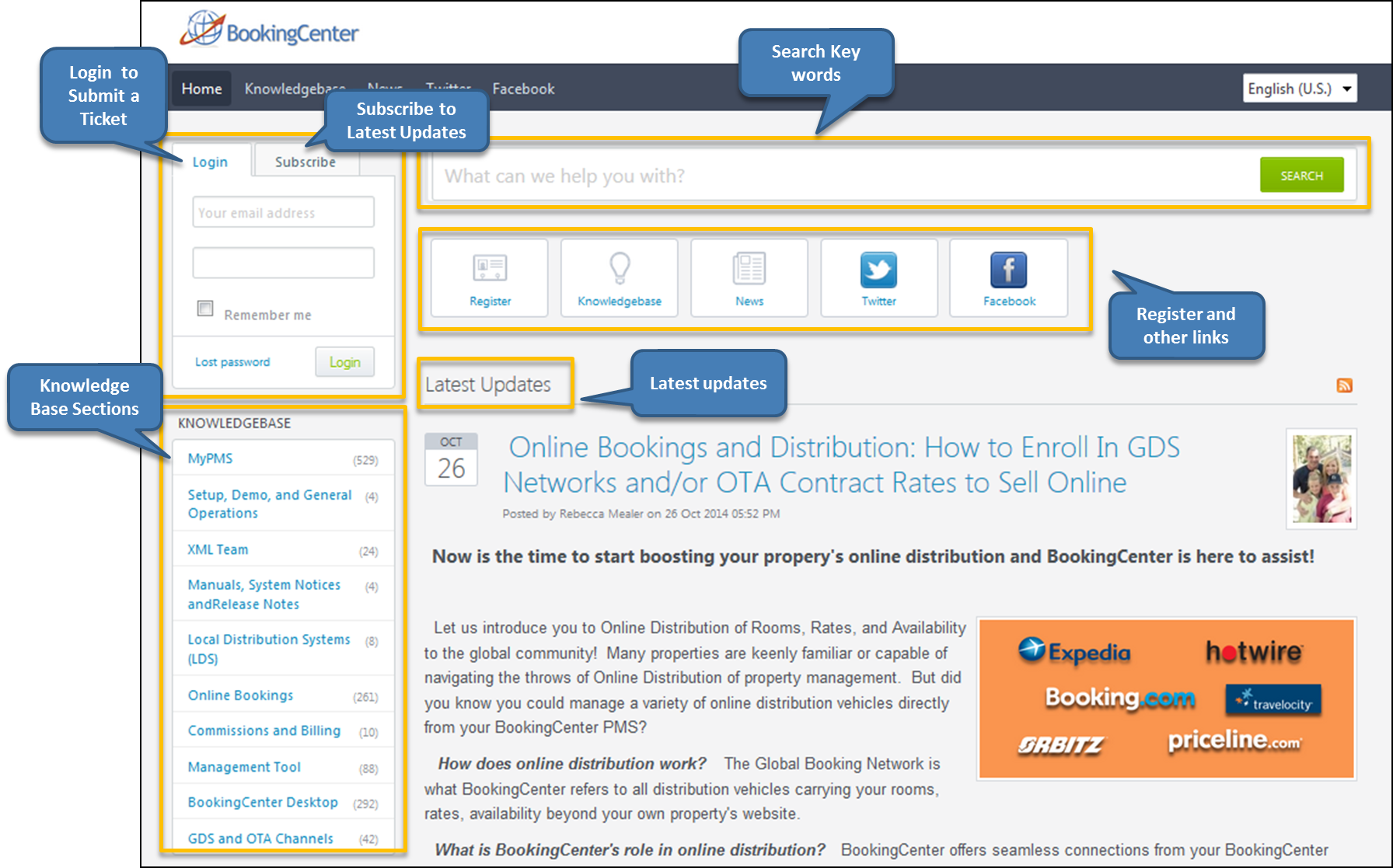The image size is (1393, 868).
Task: Open the English (U.S.) language dropdown
Action: click(1300, 89)
